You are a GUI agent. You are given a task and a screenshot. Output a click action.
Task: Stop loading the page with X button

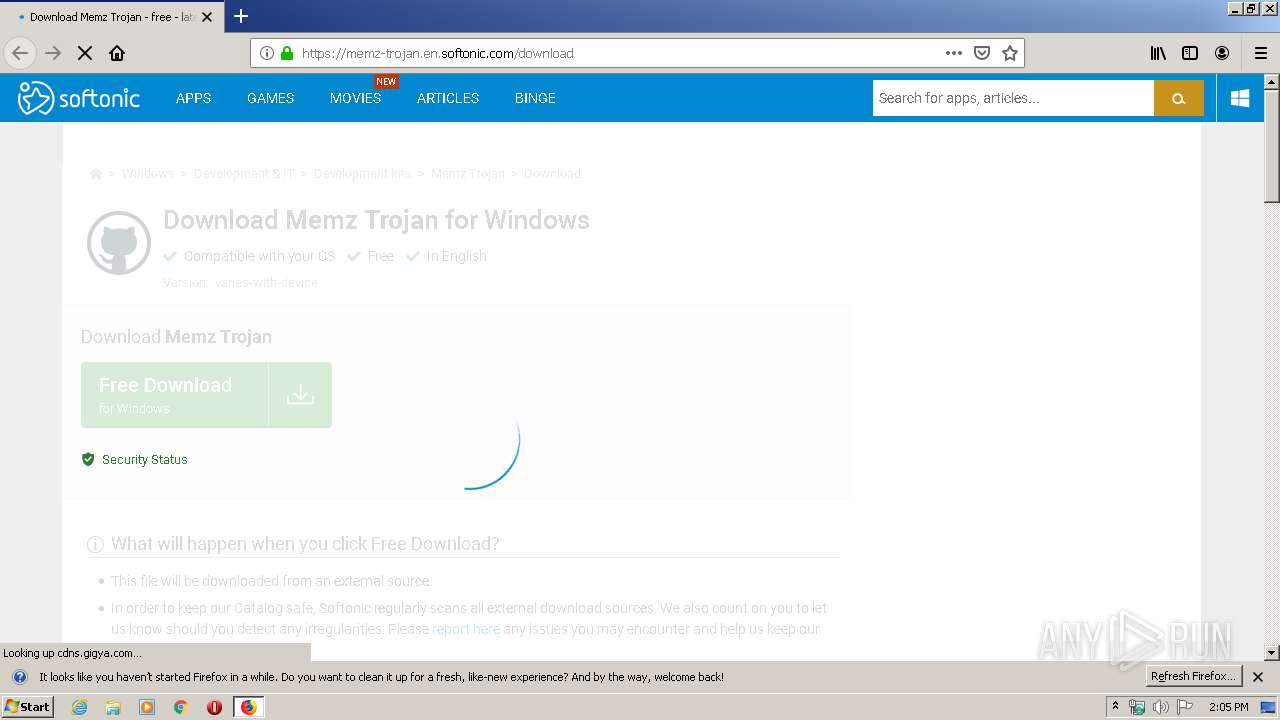coord(85,53)
